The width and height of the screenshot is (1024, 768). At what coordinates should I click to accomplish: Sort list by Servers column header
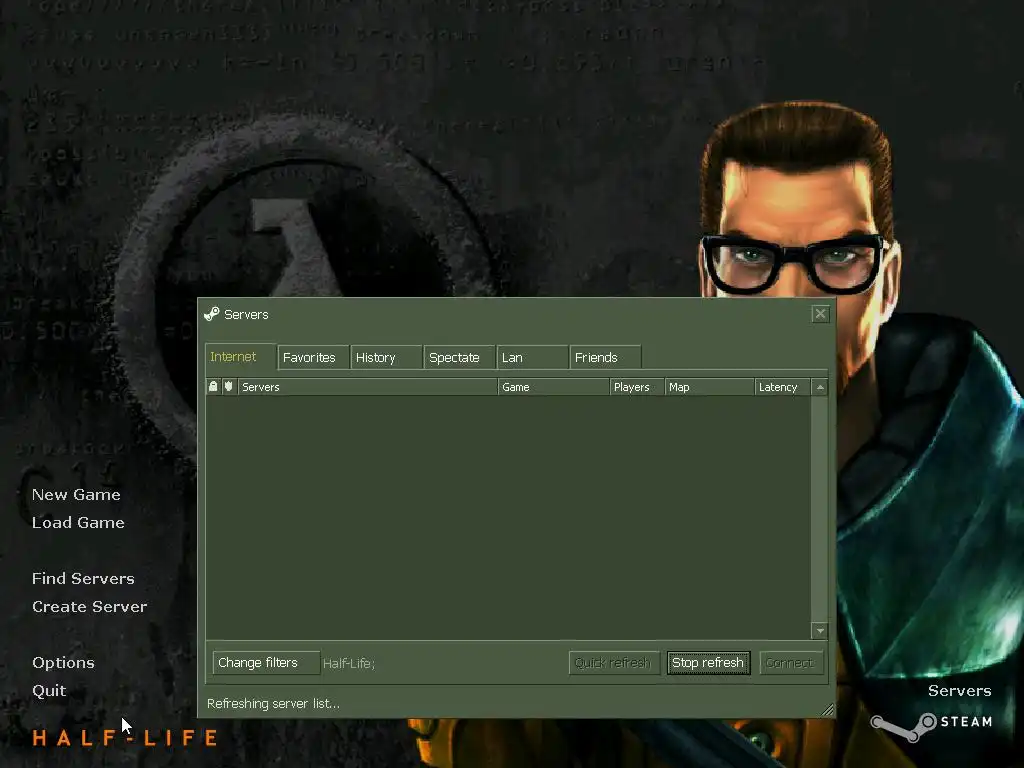[368, 387]
